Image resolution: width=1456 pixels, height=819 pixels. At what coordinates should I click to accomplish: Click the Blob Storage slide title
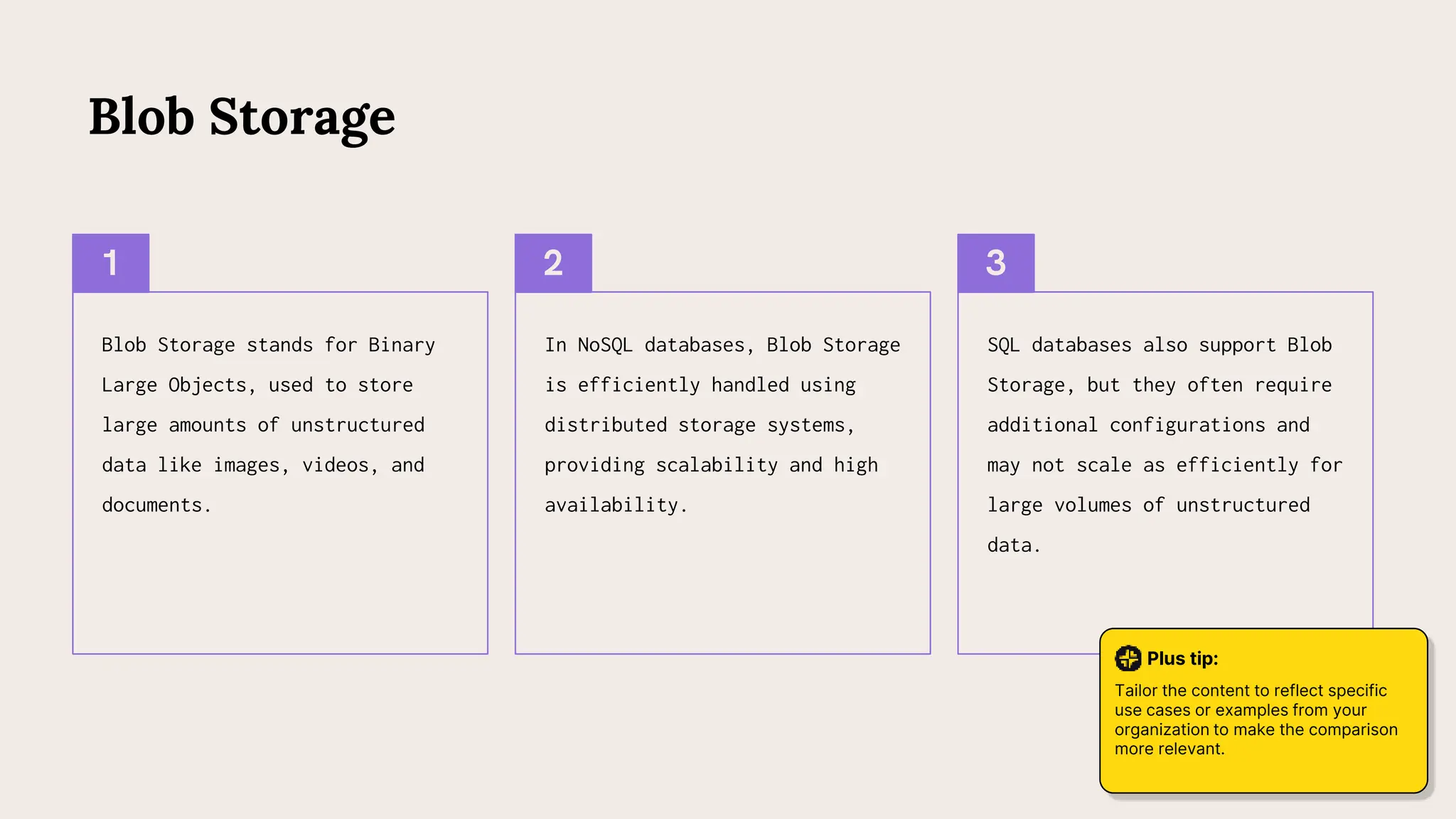click(242, 117)
